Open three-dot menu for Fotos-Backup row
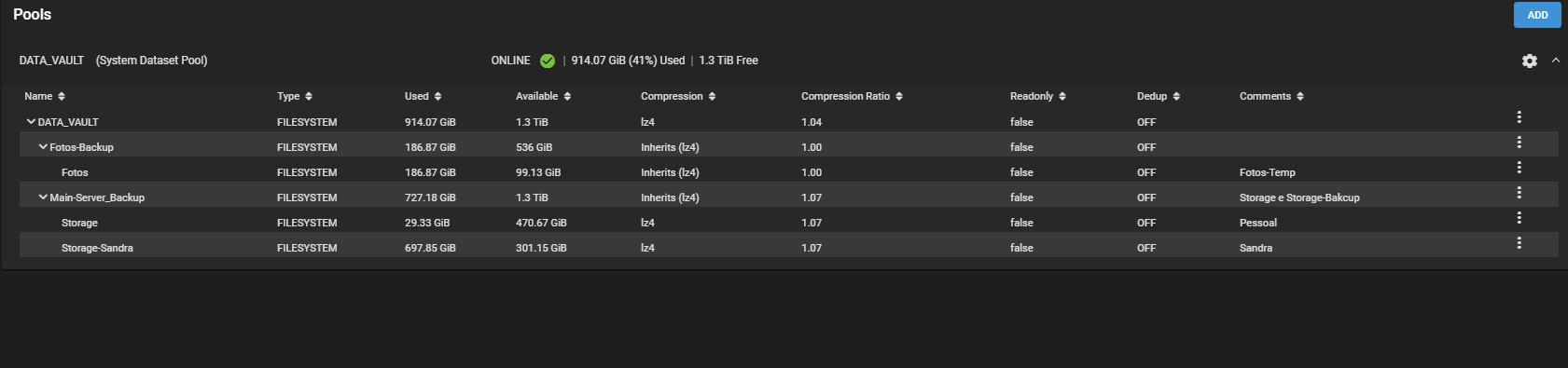The height and width of the screenshot is (368, 1568). (x=1519, y=143)
